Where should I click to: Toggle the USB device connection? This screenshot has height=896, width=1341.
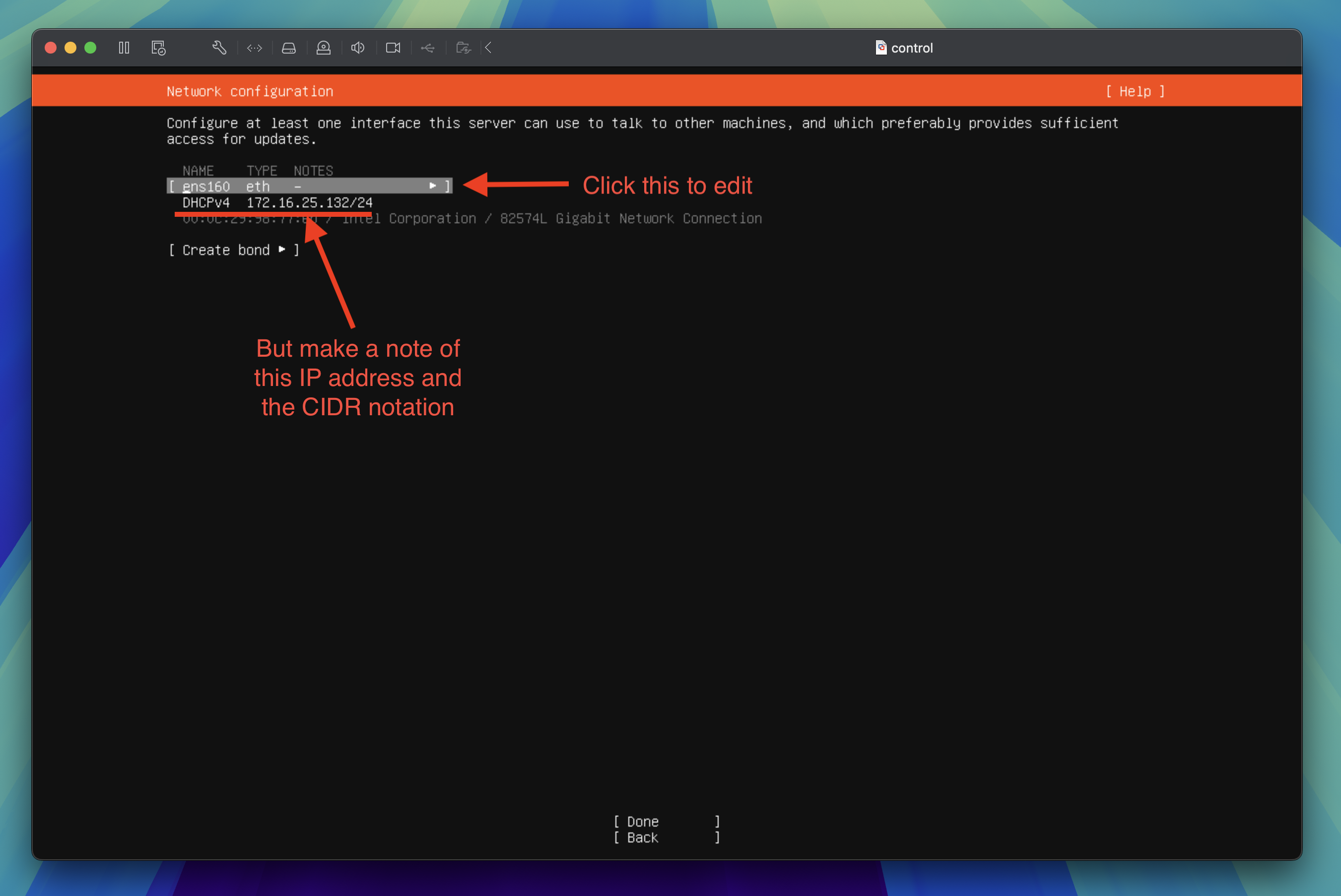click(428, 48)
